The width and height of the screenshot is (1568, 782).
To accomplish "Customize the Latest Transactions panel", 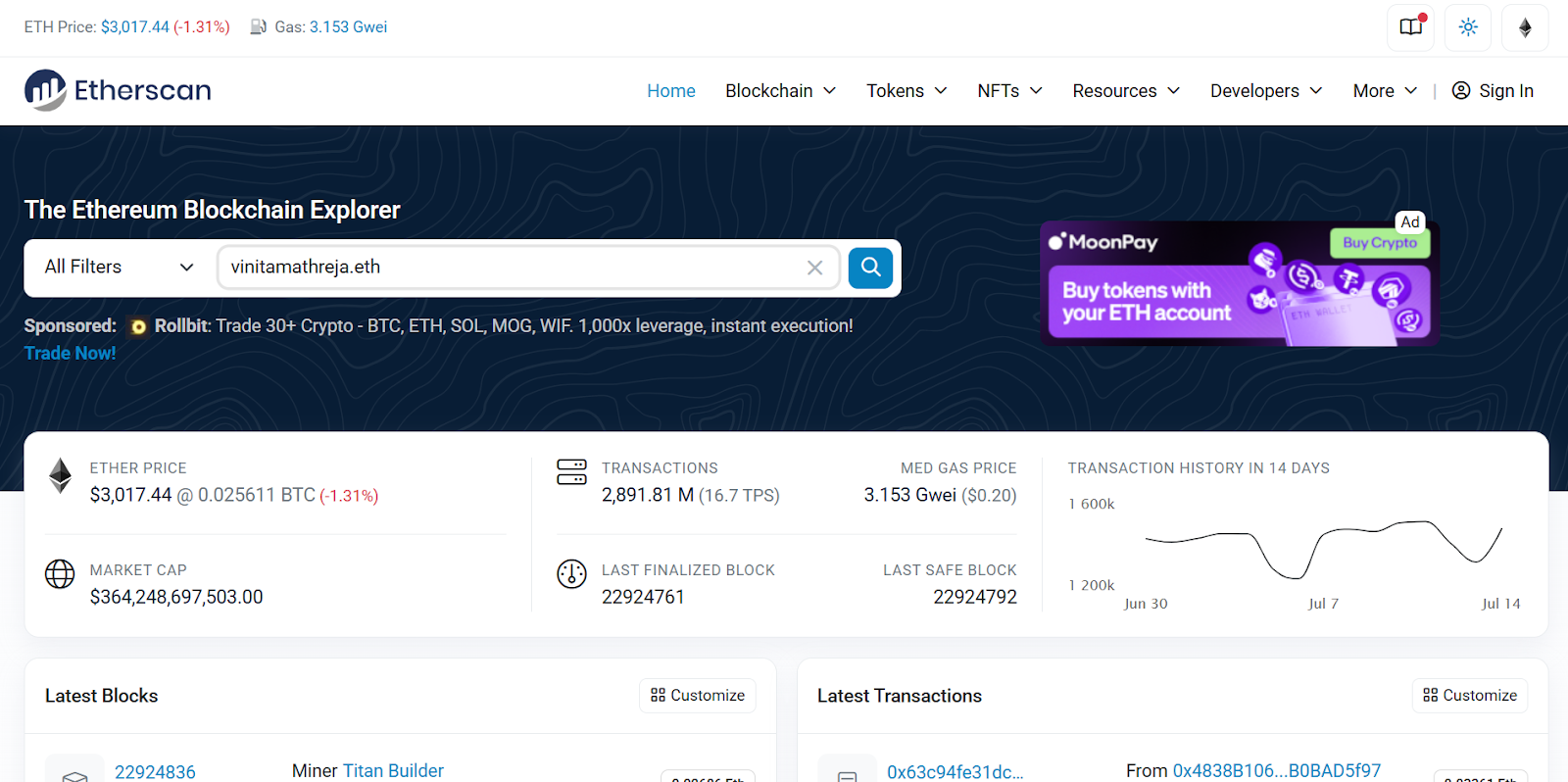I will tap(1470, 696).
